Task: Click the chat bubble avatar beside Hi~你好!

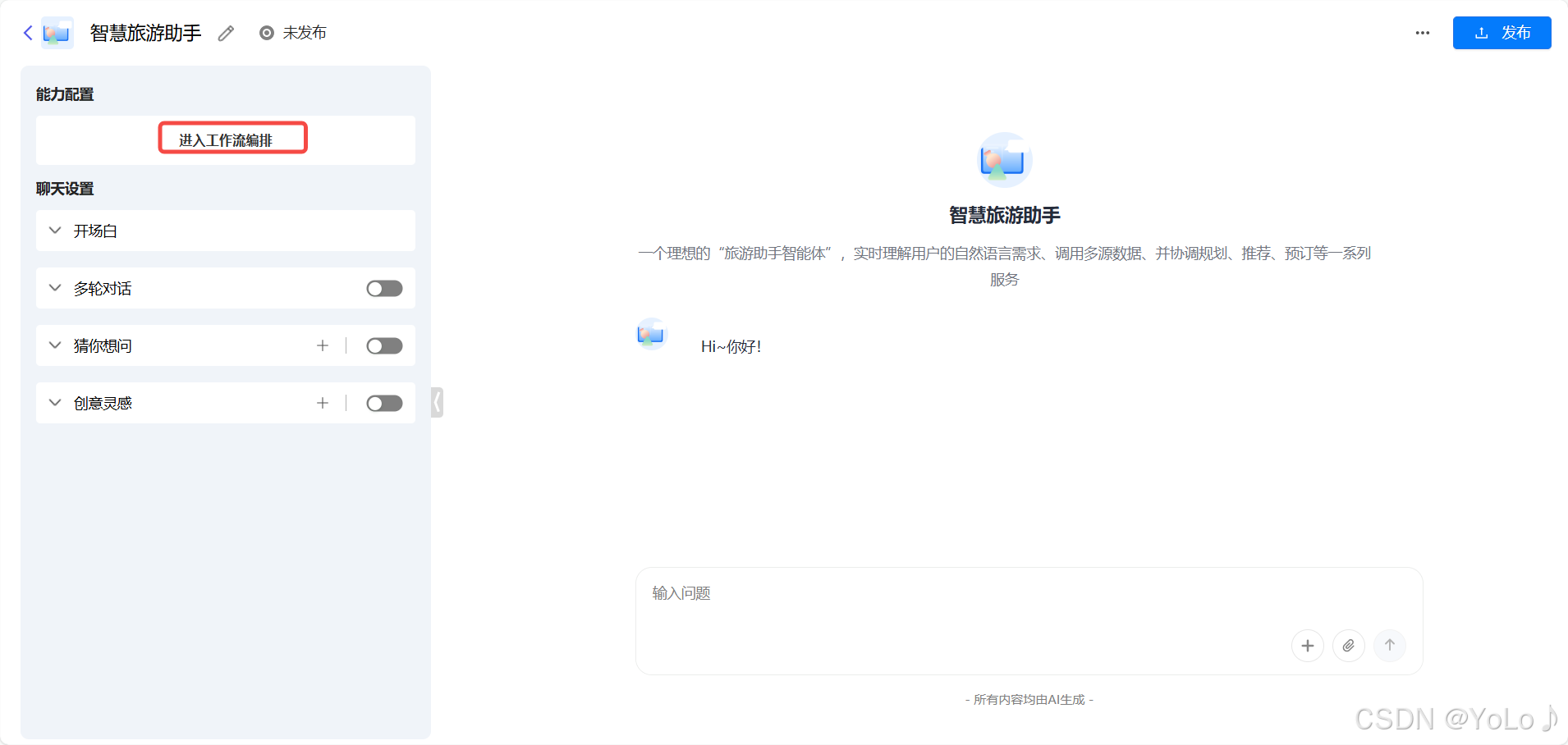Action: click(x=652, y=334)
